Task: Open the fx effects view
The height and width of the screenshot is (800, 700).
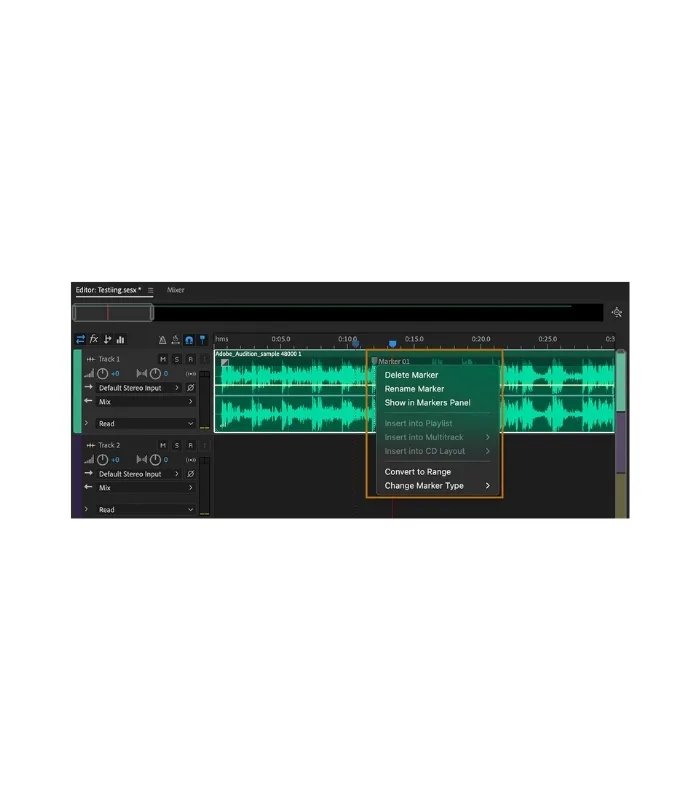Action: [94, 340]
